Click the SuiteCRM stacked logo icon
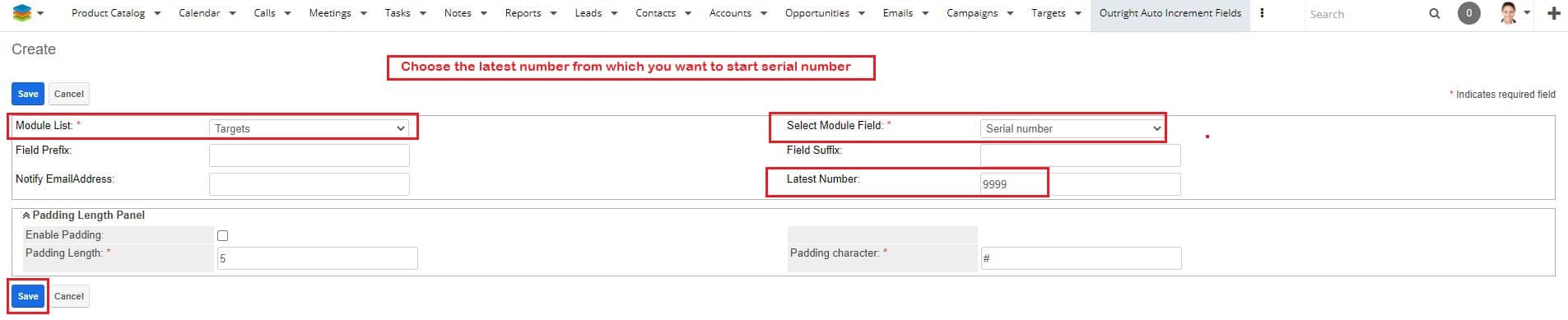The width and height of the screenshot is (1568, 320). (22, 13)
